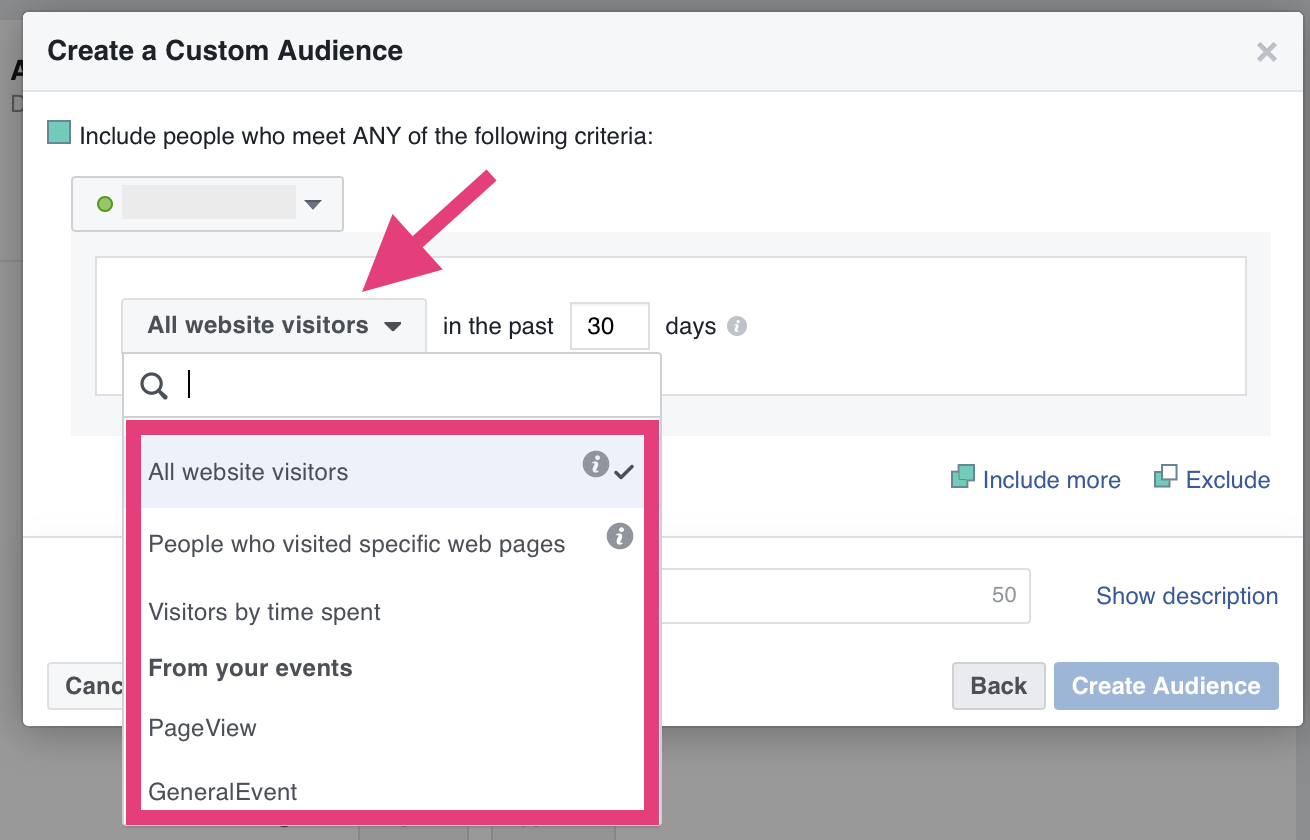Collapse the "All website visitors" dropdown
This screenshot has width=1310, height=840.
(x=273, y=325)
